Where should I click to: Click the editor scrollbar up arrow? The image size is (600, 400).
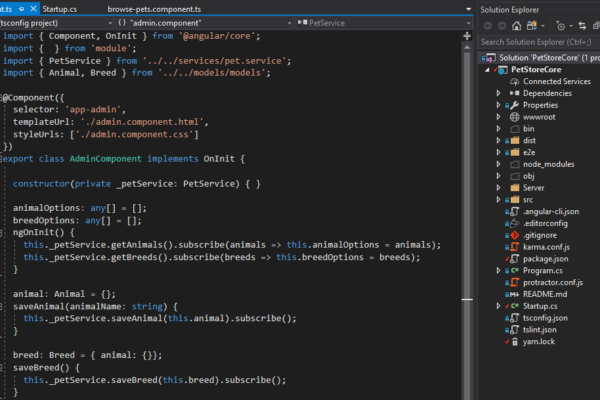point(467,47)
